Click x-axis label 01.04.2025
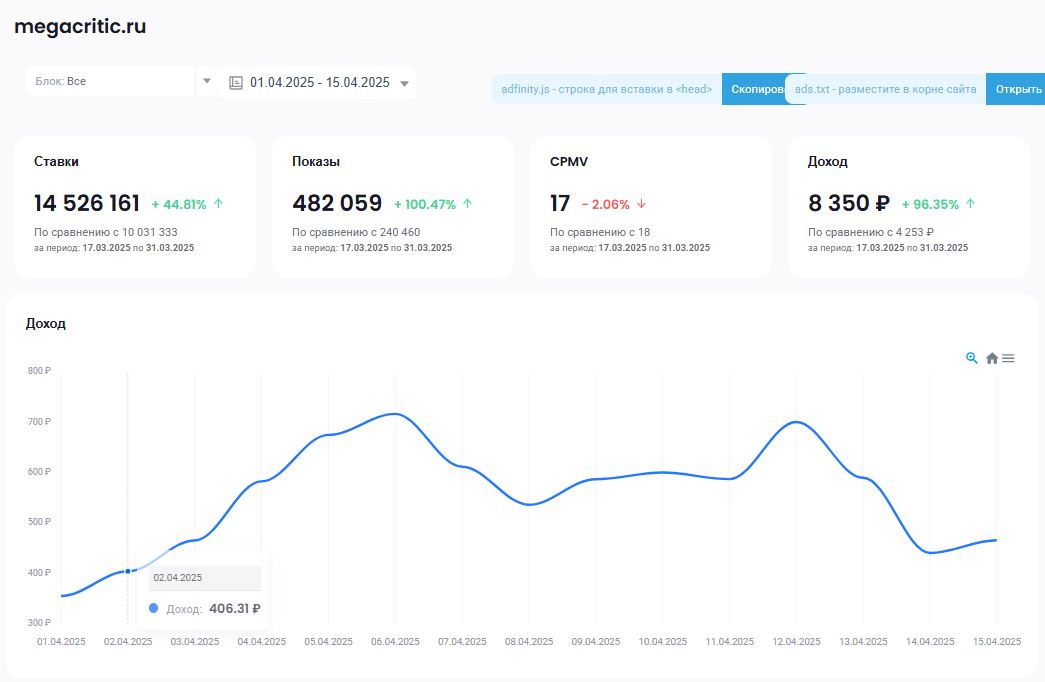1045x682 pixels. click(x=61, y=641)
